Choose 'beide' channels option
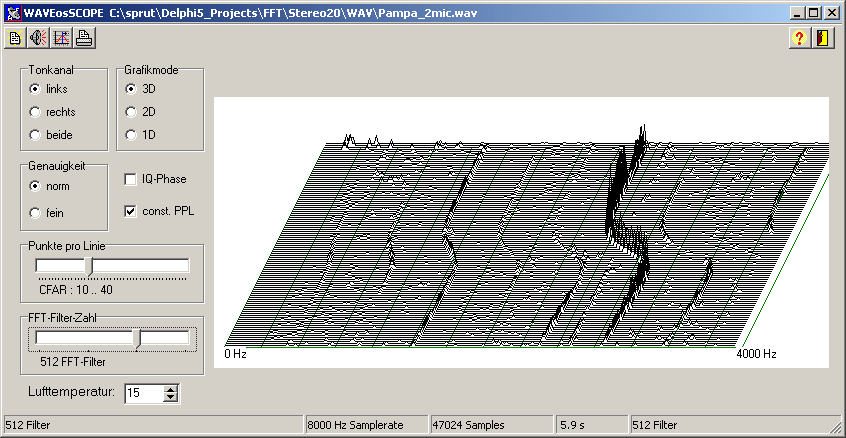The width and height of the screenshot is (846, 438). pos(35,135)
